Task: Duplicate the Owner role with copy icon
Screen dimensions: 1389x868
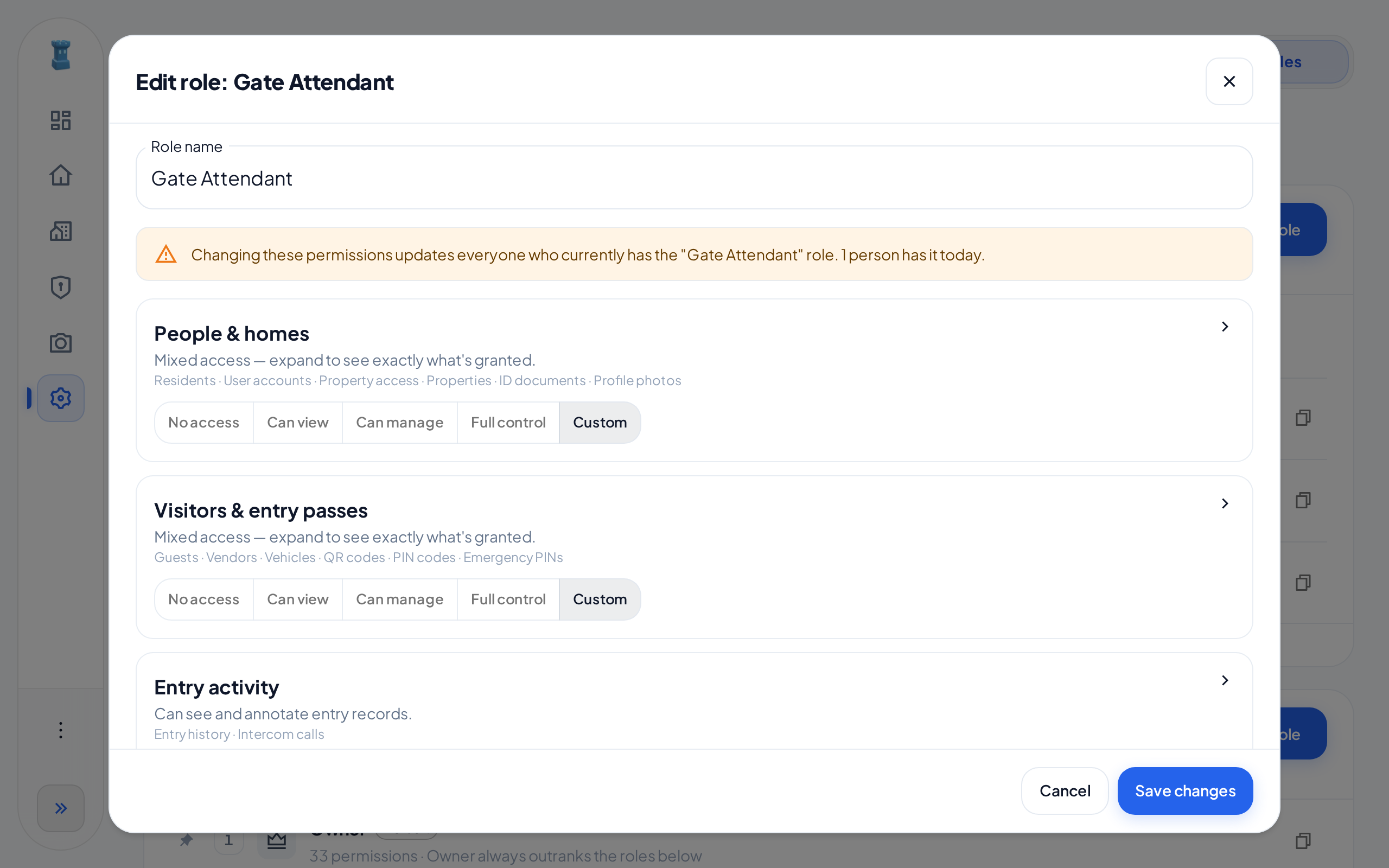Action: 1303,841
